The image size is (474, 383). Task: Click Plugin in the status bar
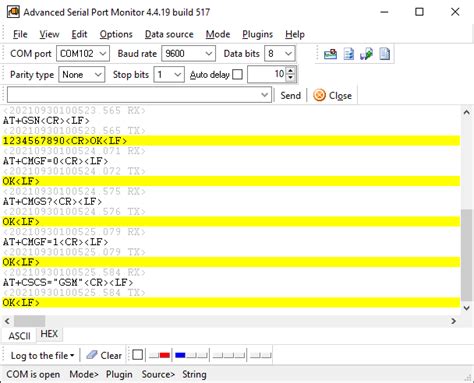[x=119, y=374]
